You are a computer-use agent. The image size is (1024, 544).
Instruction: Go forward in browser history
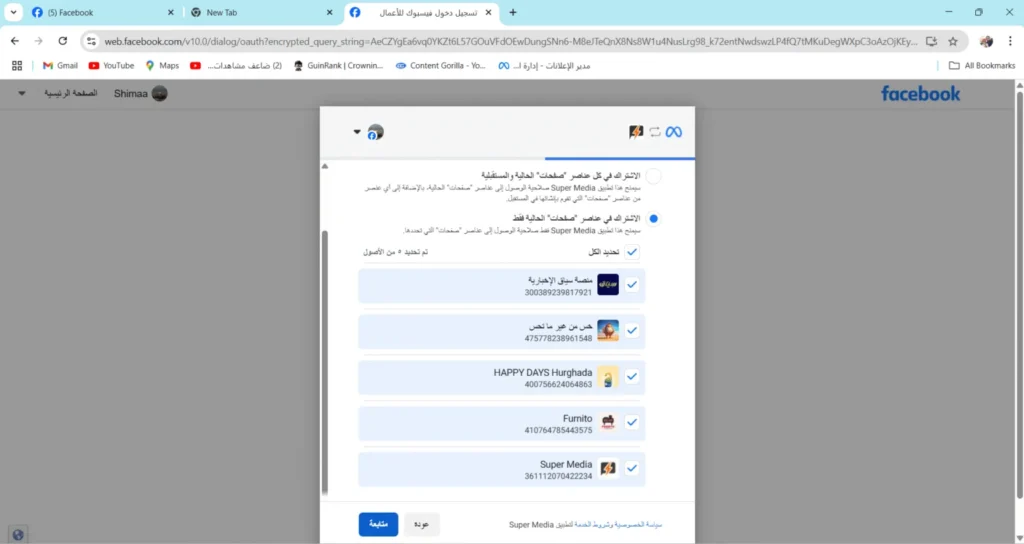pyautogui.click(x=39, y=41)
